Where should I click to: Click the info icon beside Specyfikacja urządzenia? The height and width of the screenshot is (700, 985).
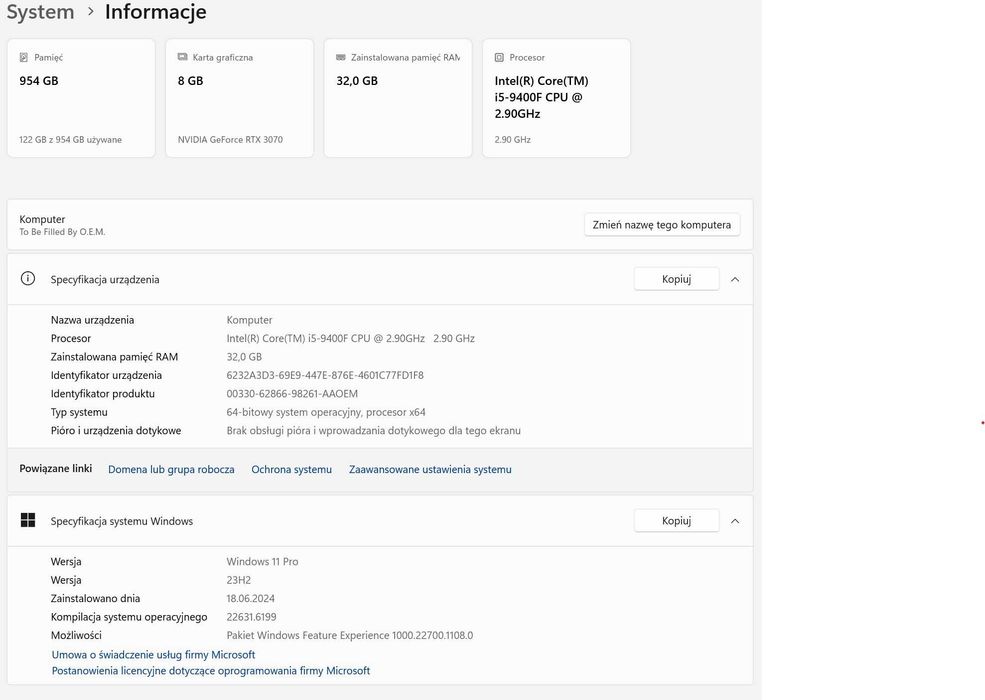click(x=28, y=278)
